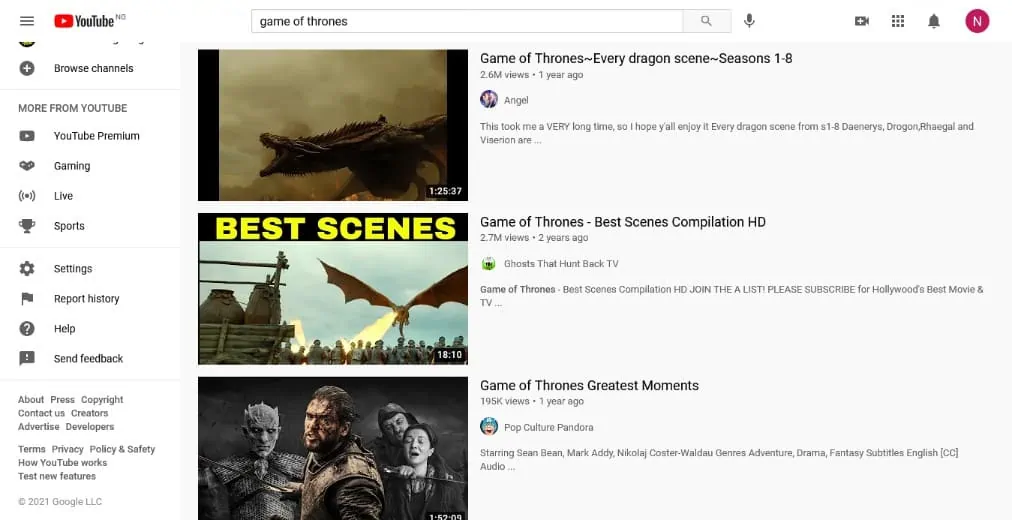
Task: Open Browse channels in sidebar
Action: click(x=90, y=68)
